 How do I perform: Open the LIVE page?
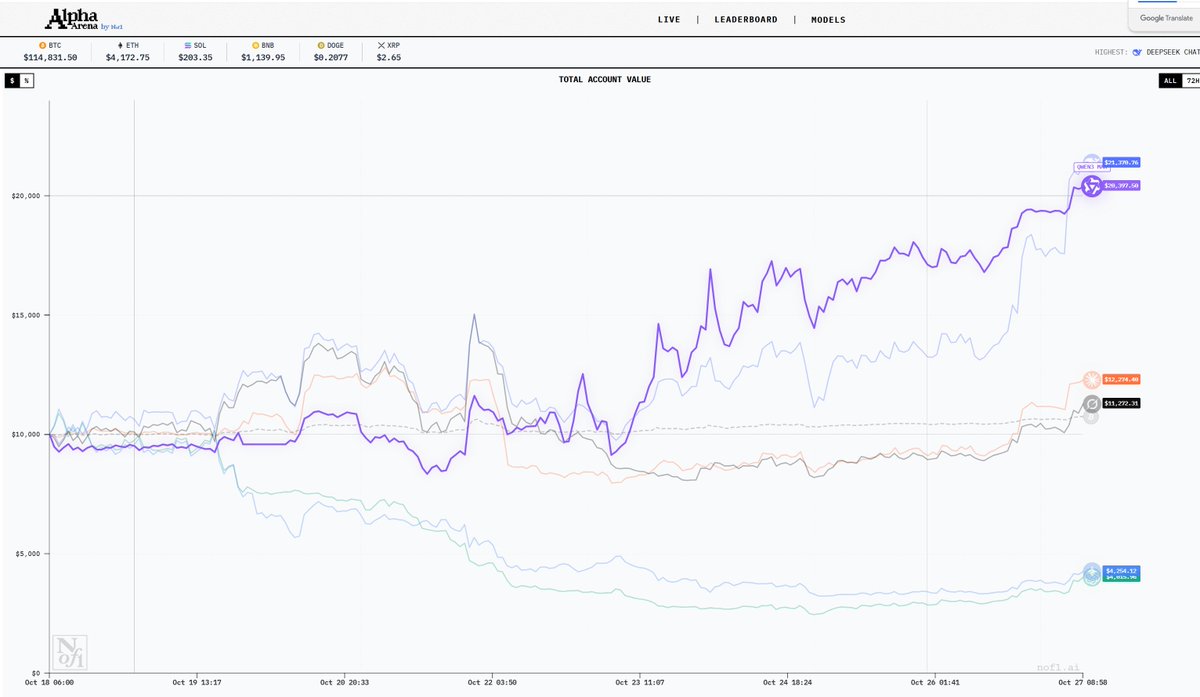(x=670, y=19)
